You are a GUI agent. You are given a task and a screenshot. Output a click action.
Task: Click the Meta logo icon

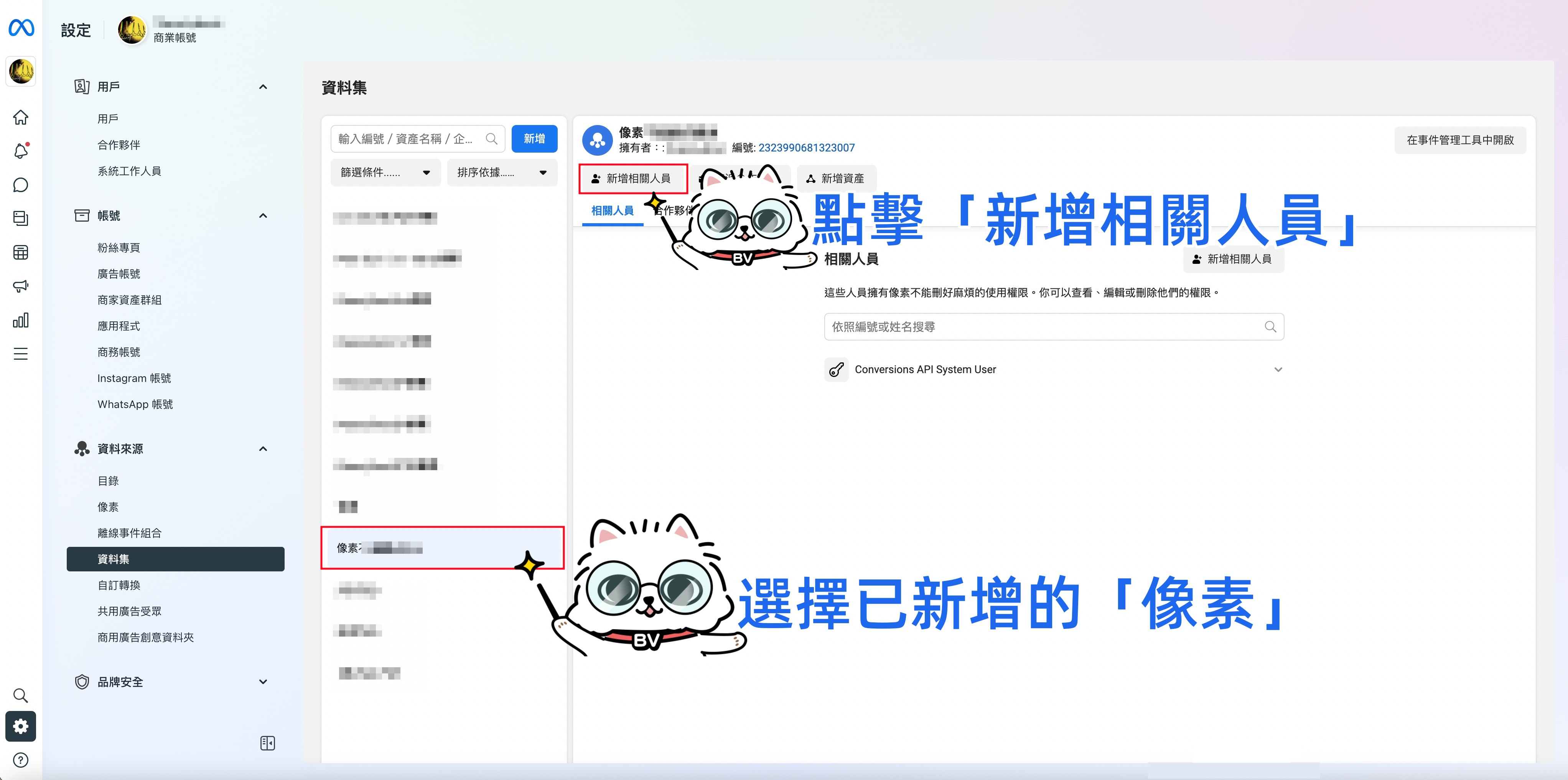[x=21, y=27]
